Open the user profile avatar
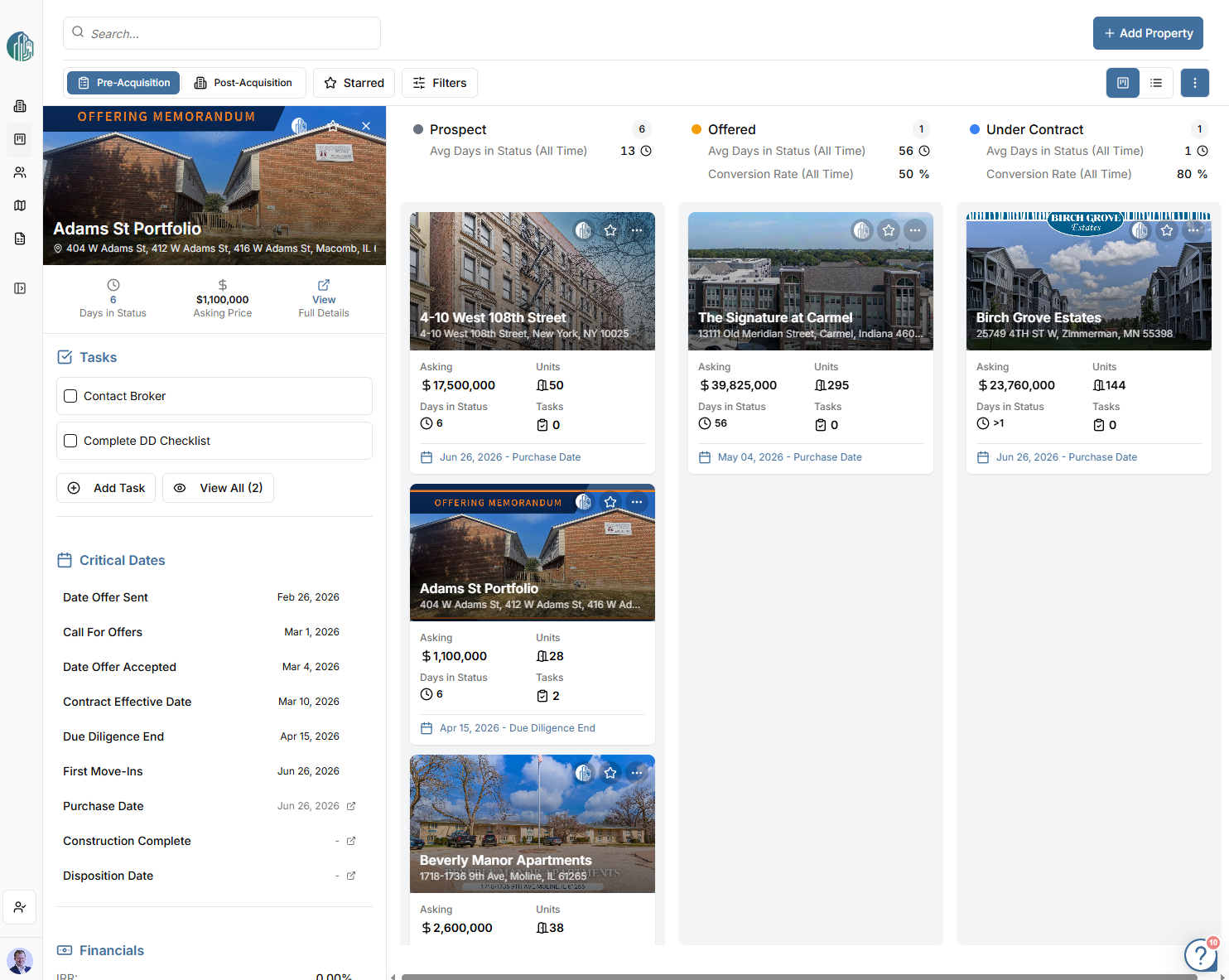 pyautogui.click(x=20, y=961)
